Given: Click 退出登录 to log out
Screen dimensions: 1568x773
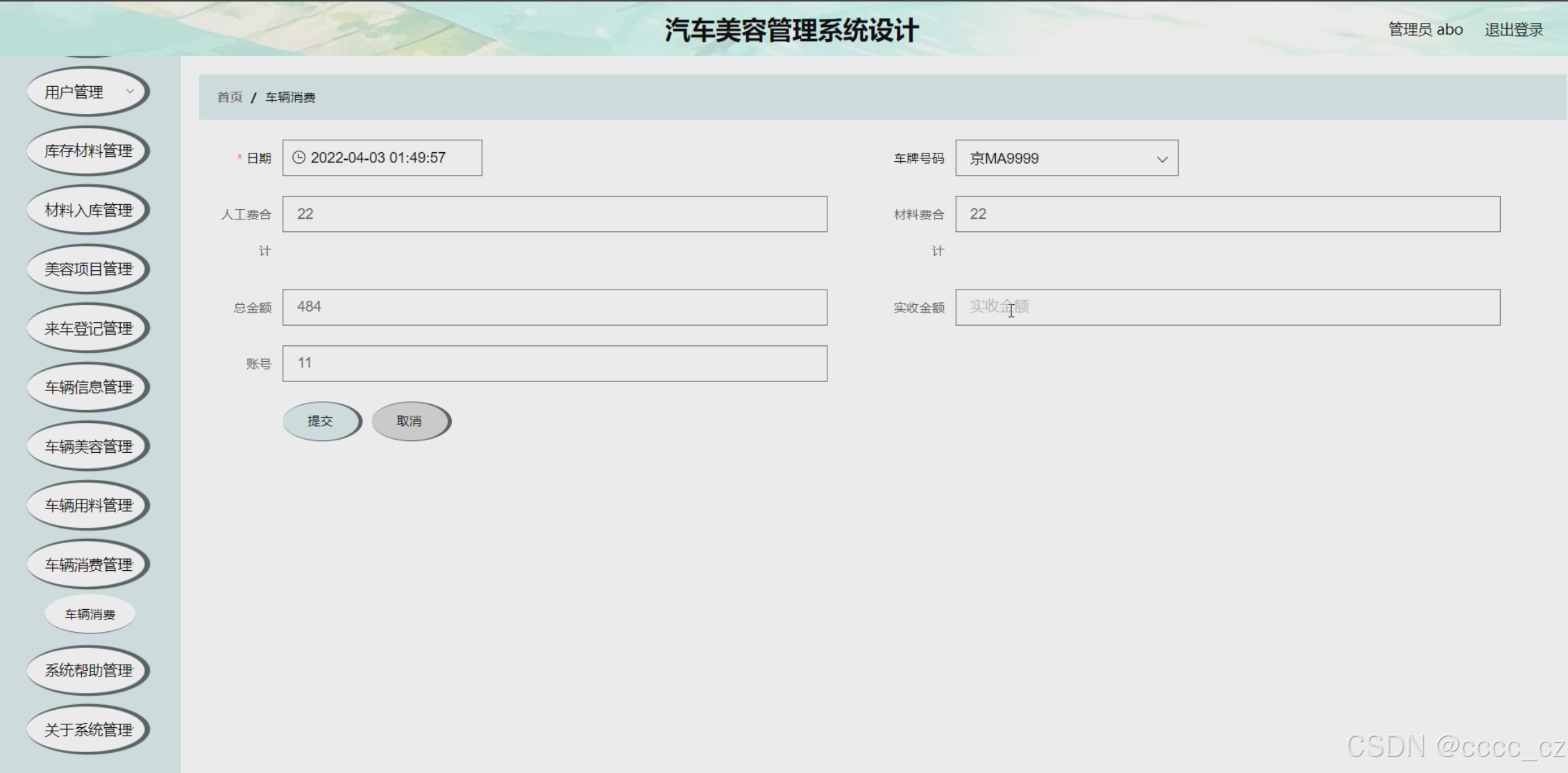Looking at the screenshot, I should click(1513, 29).
